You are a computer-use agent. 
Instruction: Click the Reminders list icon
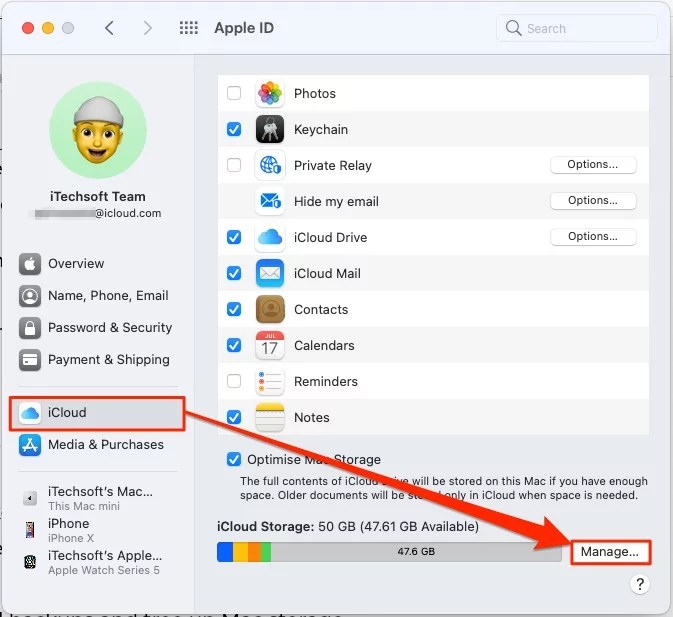270,381
